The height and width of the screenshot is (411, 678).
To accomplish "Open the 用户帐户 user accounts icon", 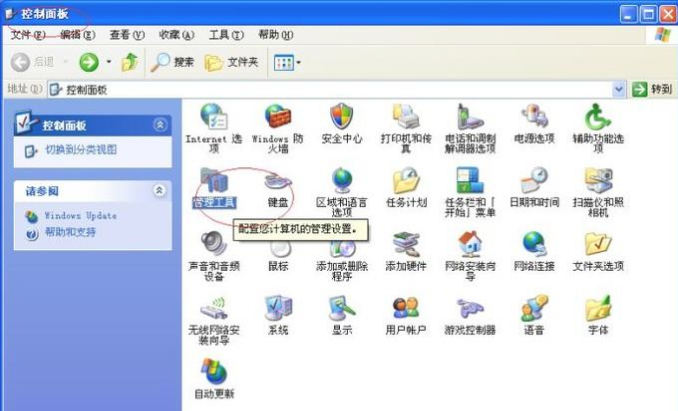I will click(x=405, y=310).
